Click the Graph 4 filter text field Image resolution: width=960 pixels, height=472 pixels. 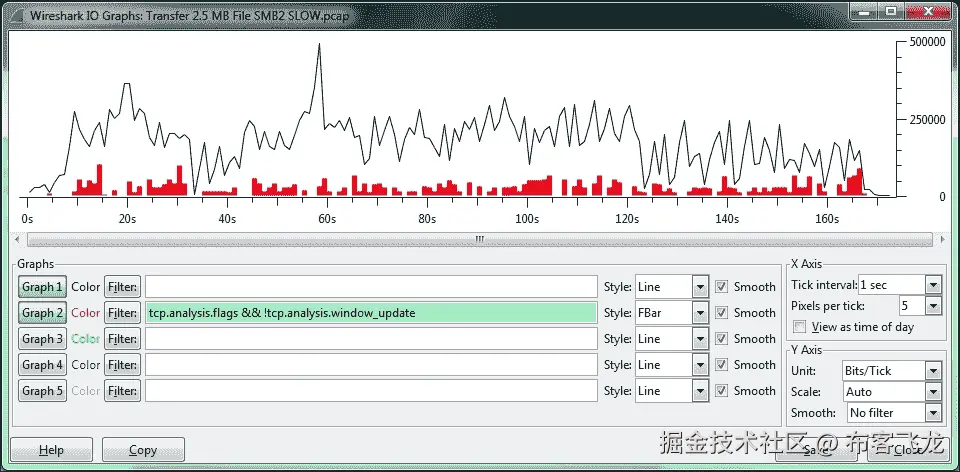pos(371,365)
